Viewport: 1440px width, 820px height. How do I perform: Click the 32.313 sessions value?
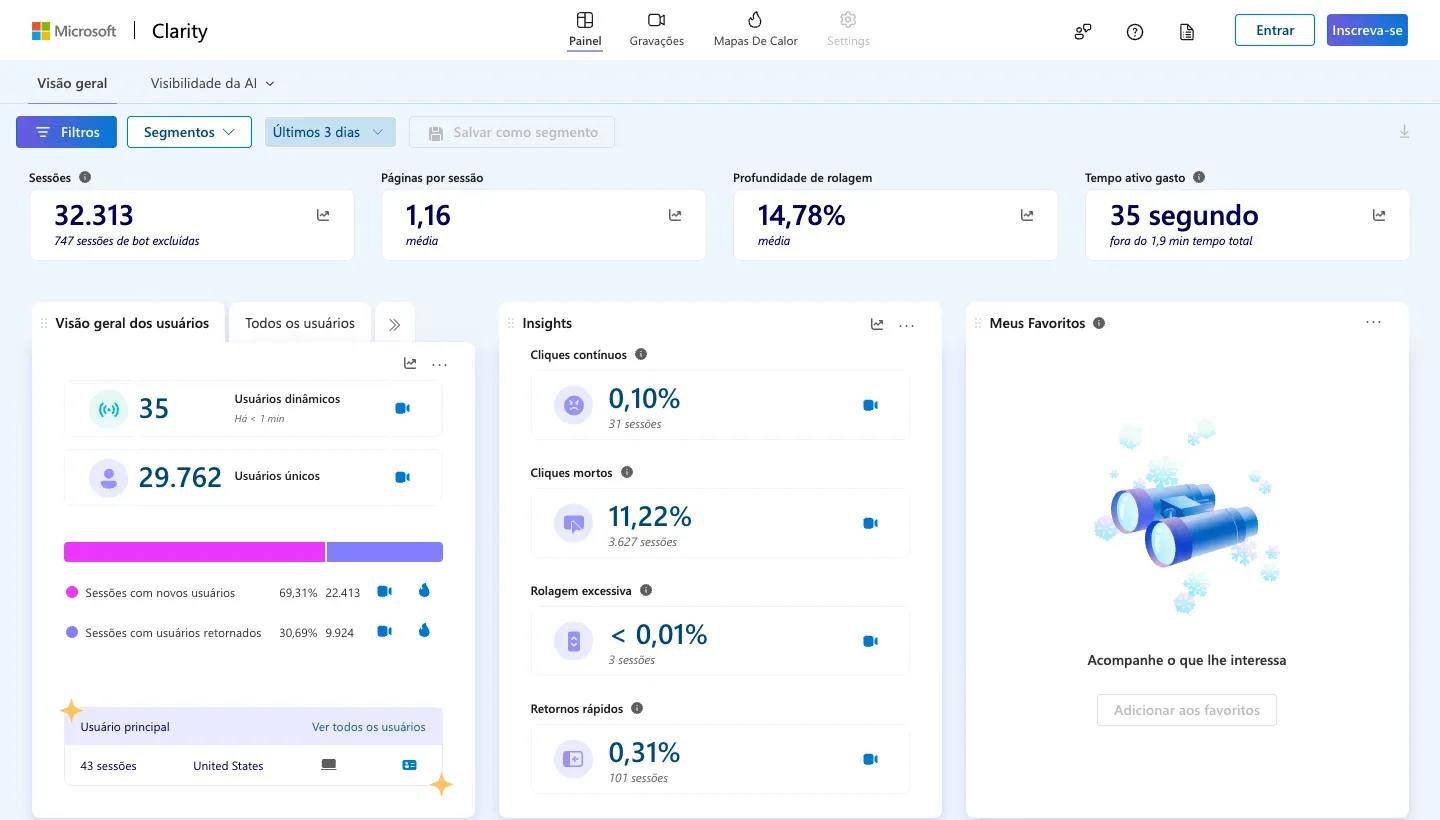coord(94,215)
